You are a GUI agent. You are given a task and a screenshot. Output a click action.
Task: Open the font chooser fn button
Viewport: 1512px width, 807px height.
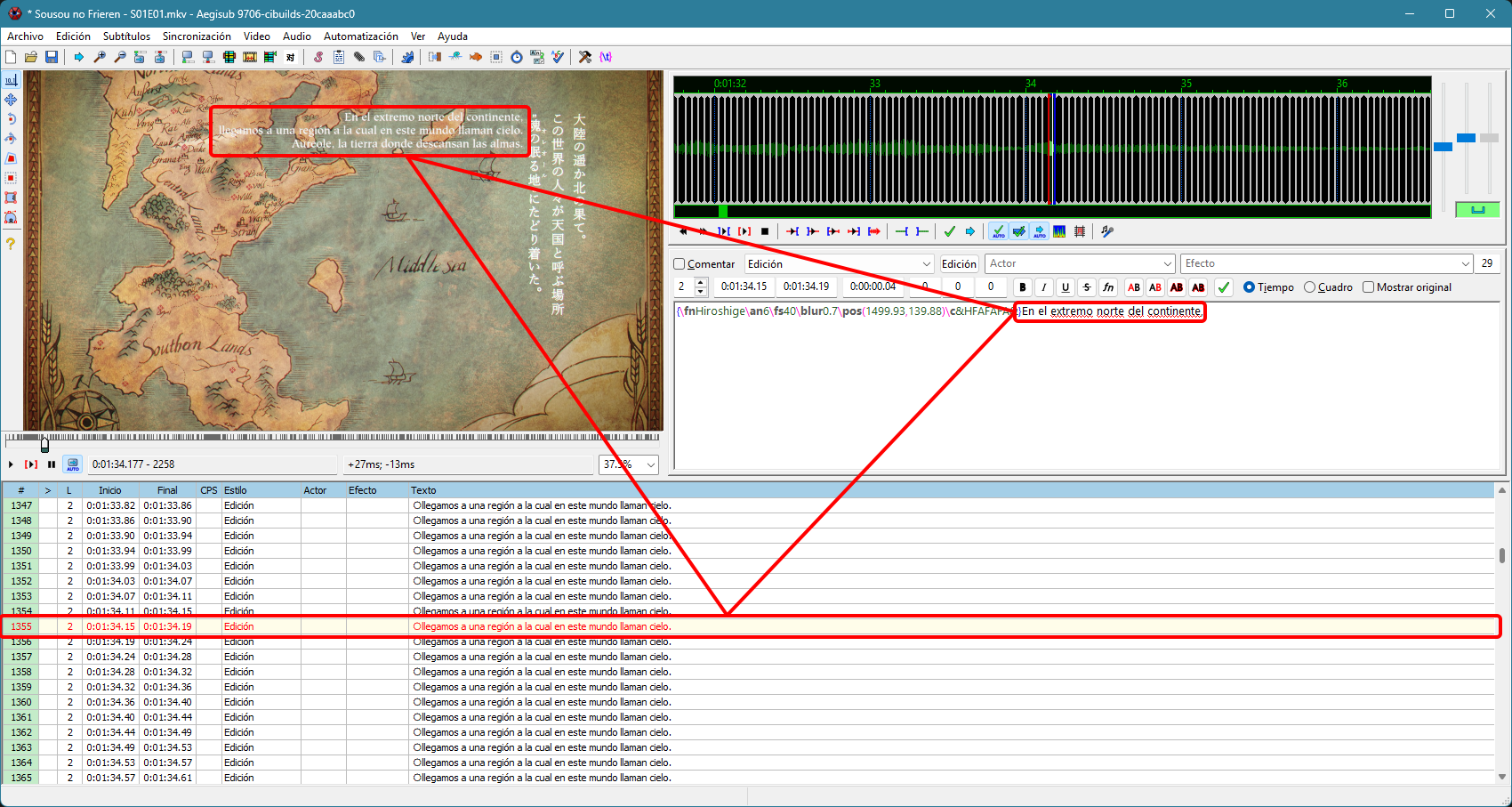(1108, 287)
